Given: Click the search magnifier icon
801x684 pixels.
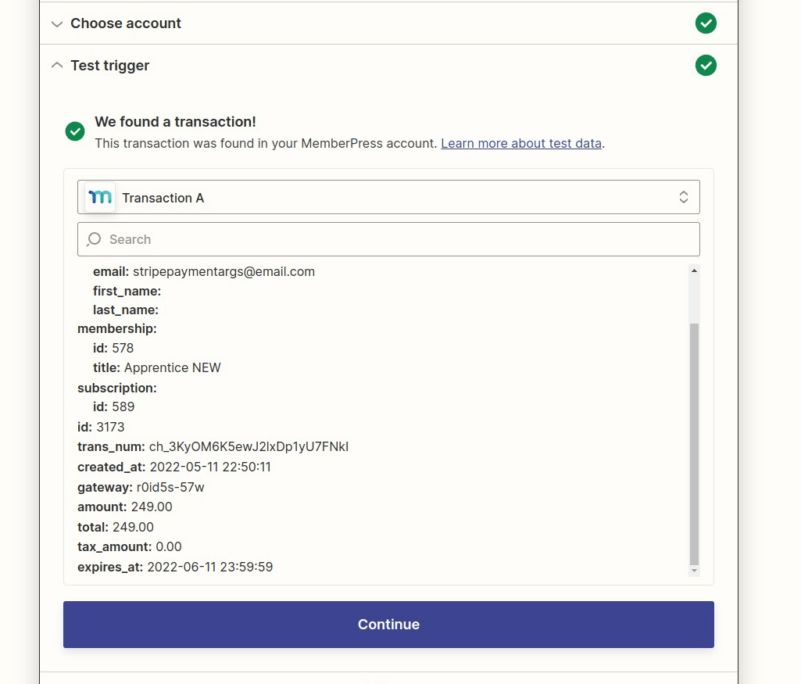Looking at the screenshot, I should (x=93, y=239).
